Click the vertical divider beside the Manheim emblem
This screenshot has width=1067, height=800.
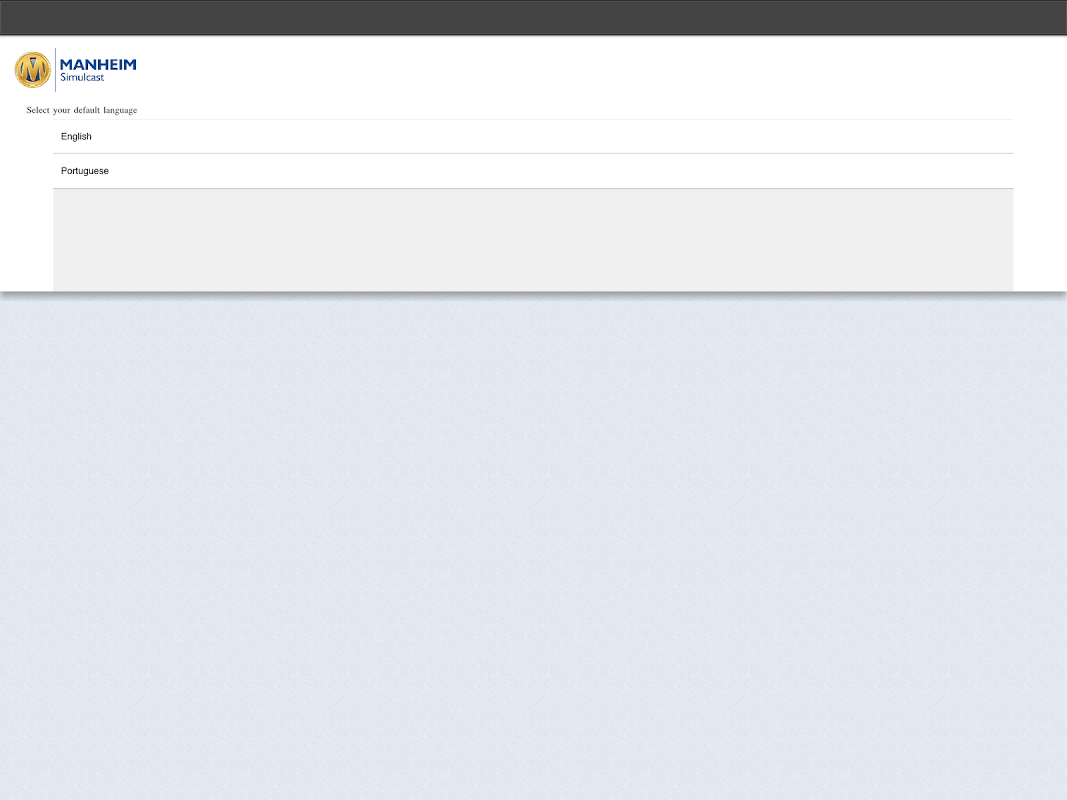coord(55,69)
